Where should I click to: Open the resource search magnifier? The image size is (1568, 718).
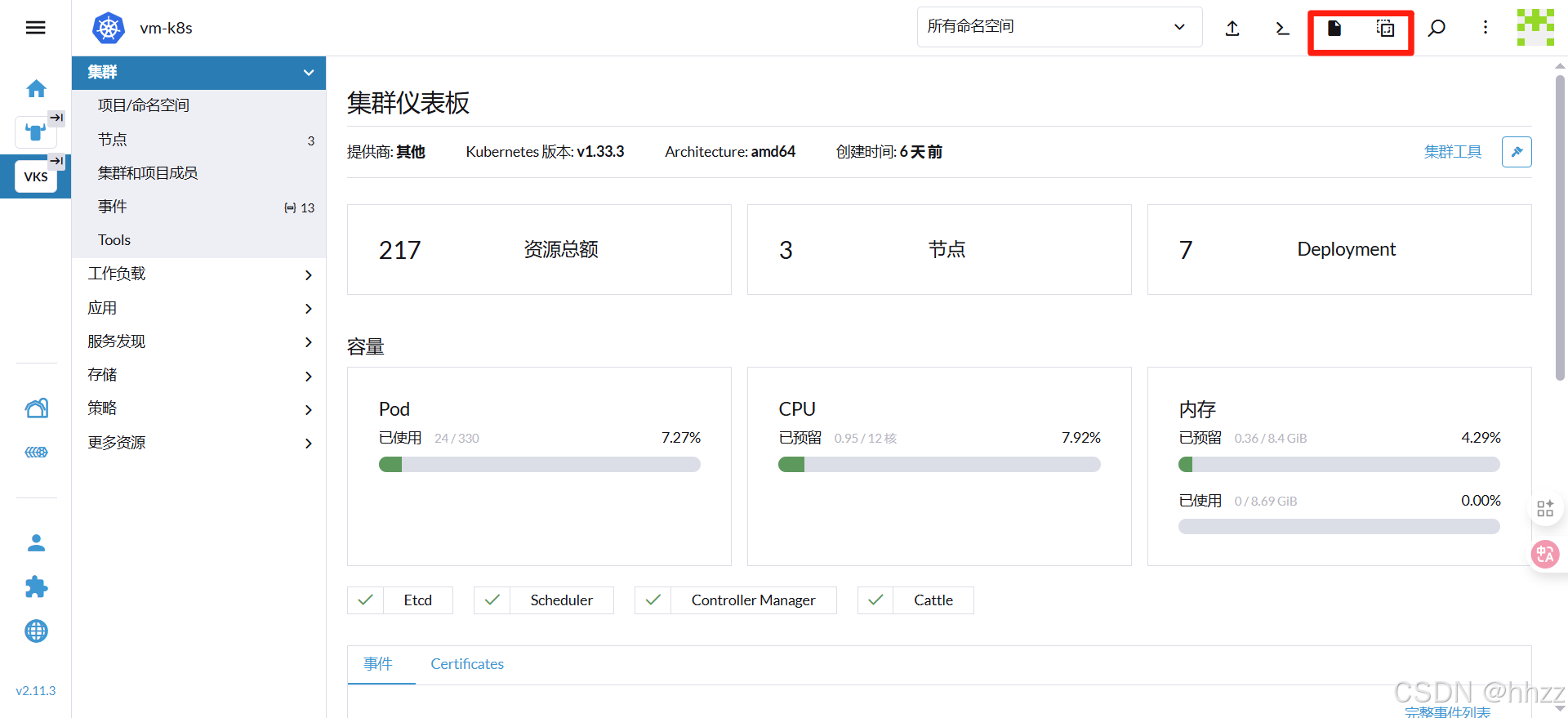1437,29
